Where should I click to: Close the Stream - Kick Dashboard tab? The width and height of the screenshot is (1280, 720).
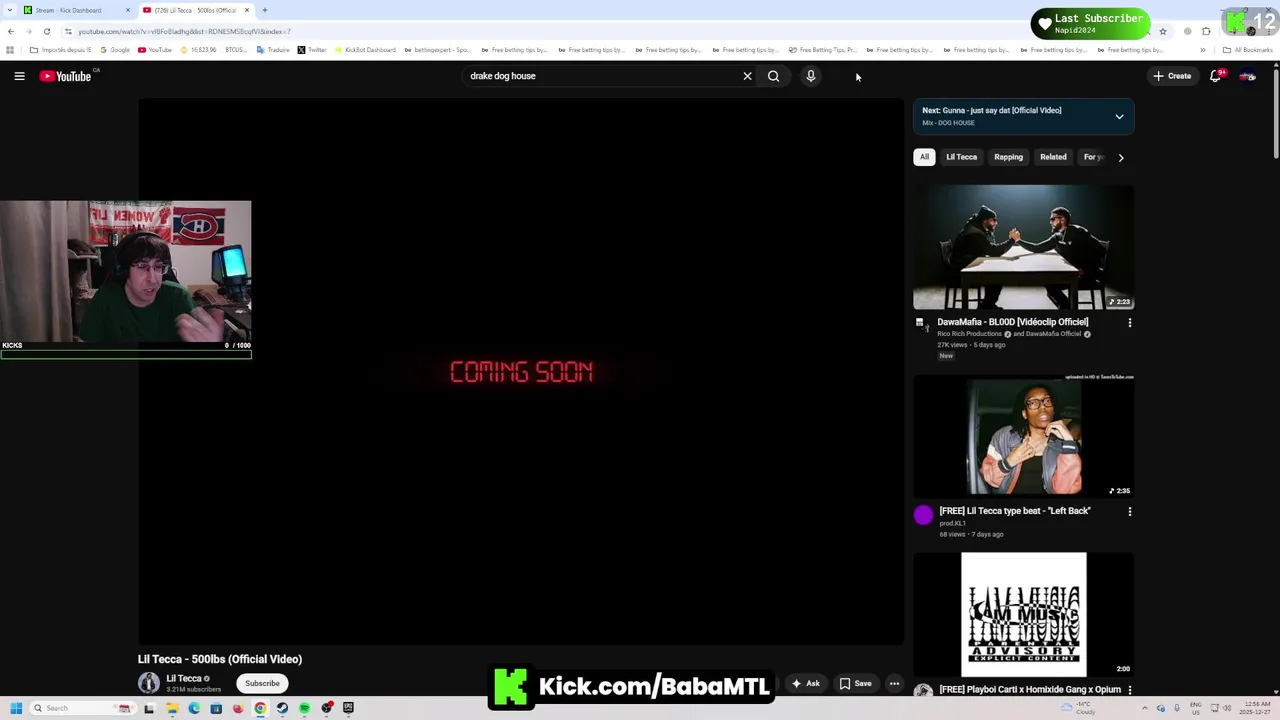[127, 10]
